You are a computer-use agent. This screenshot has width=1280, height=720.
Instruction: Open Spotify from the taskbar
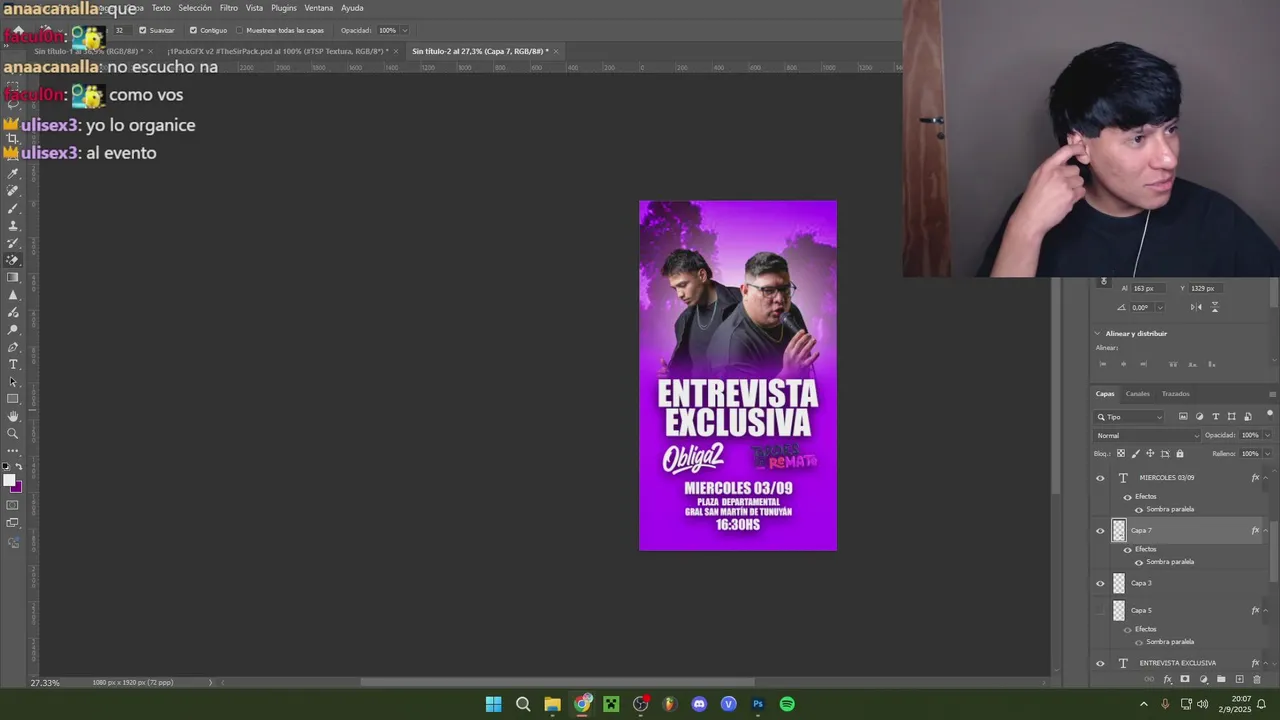coord(787,704)
